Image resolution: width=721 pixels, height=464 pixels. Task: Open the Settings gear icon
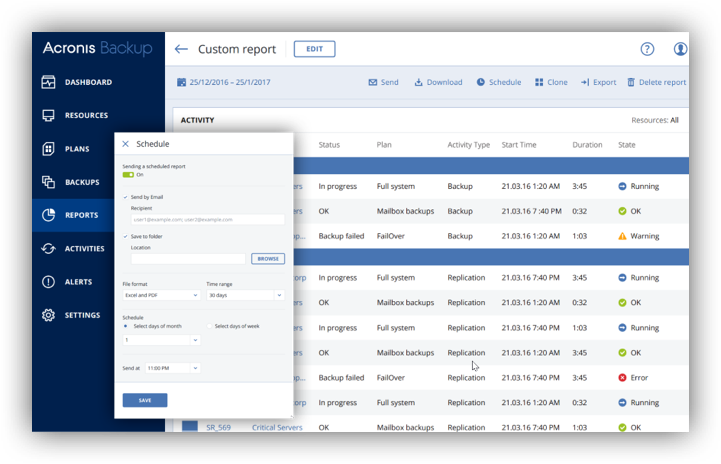pos(48,315)
